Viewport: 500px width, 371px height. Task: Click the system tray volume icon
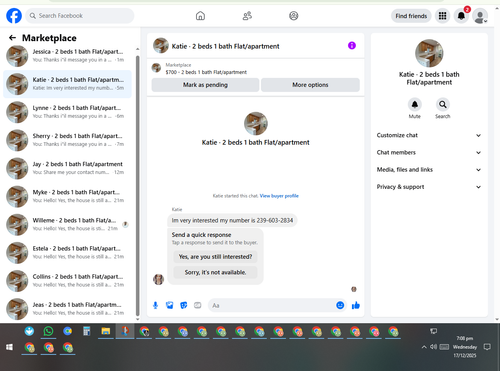point(433,347)
